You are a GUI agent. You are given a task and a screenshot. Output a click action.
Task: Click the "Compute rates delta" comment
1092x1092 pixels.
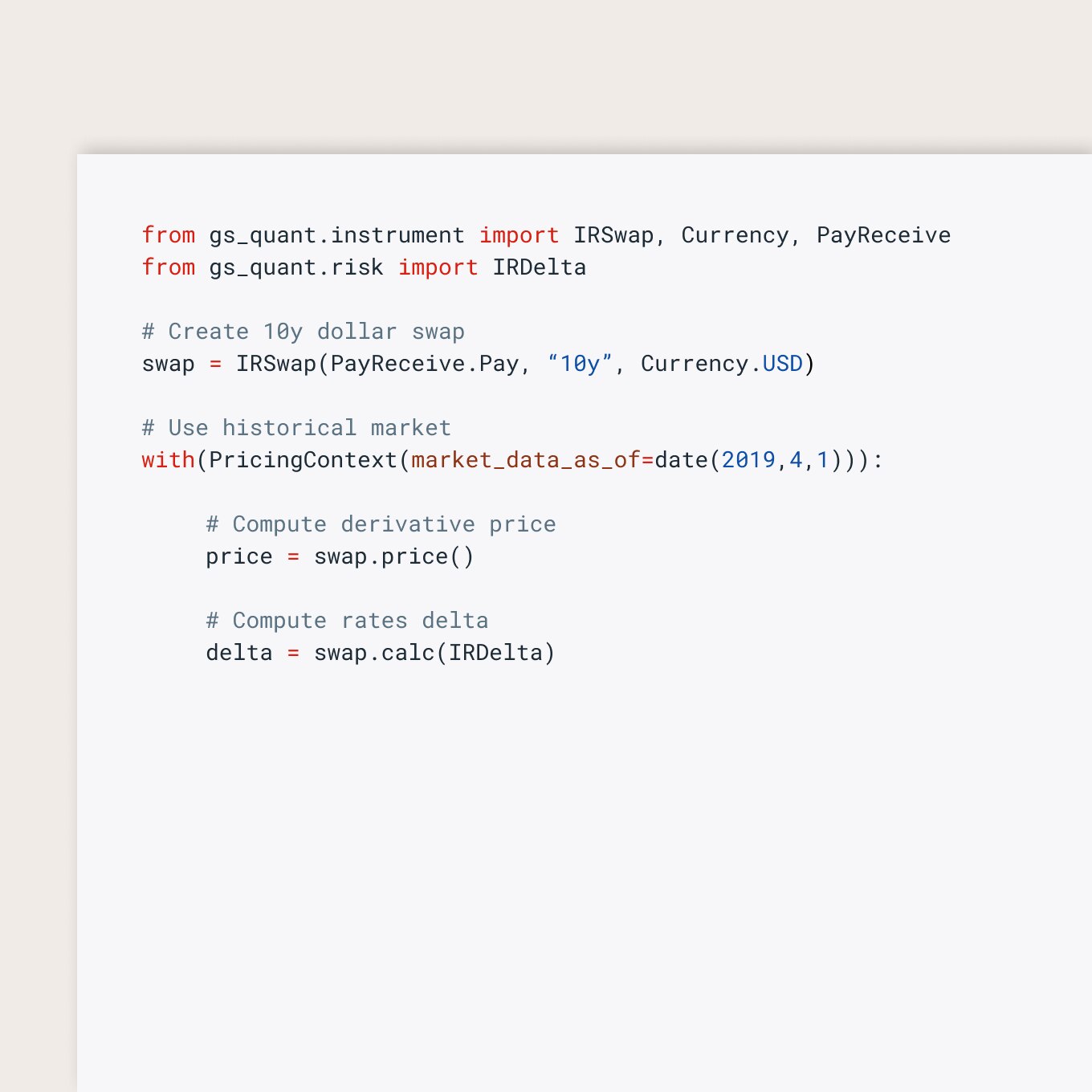347,621
